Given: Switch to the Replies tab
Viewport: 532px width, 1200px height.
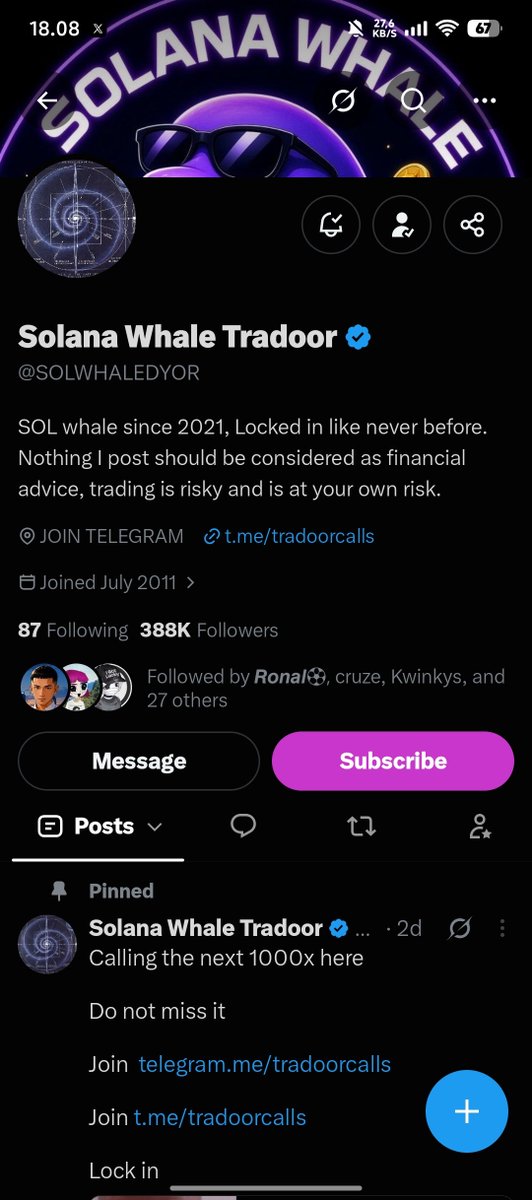Looking at the screenshot, I should tap(243, 826).
